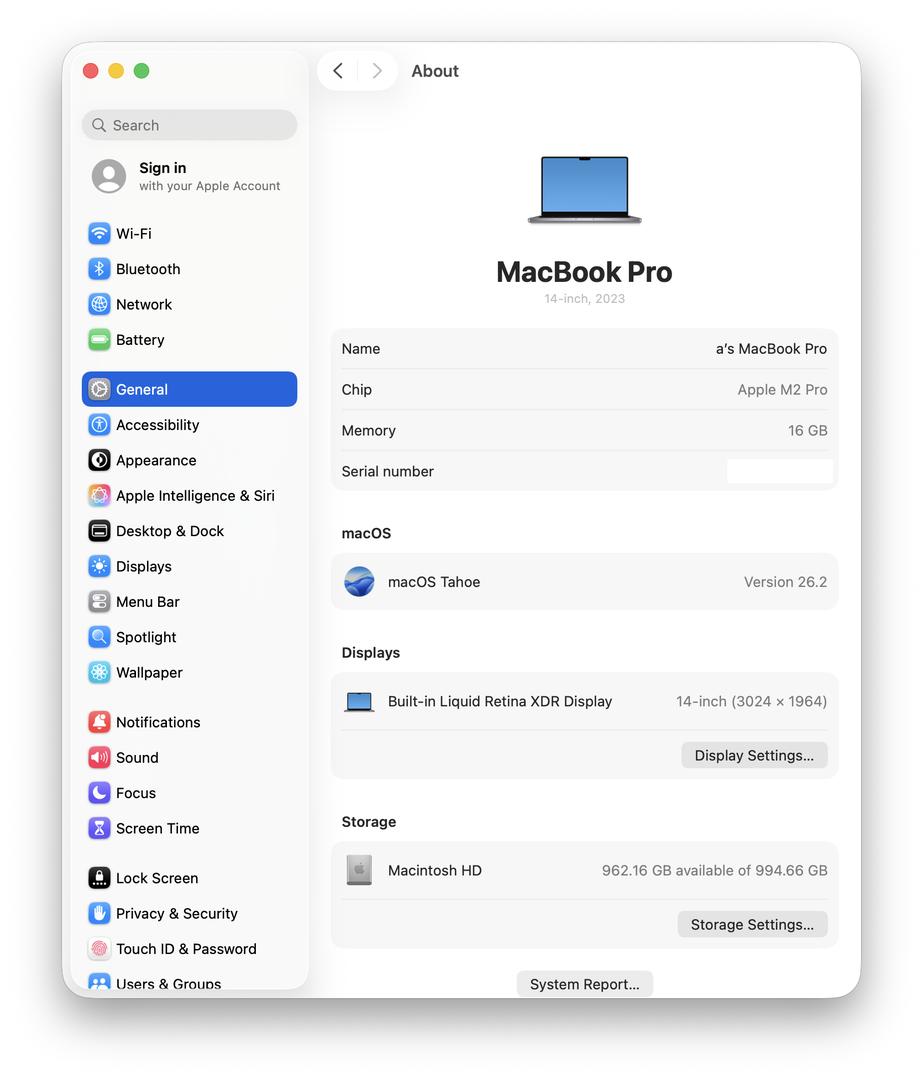The image size is (923, 1080).
Task: Click the Sound speaker icon
Action: coord(99,758)
